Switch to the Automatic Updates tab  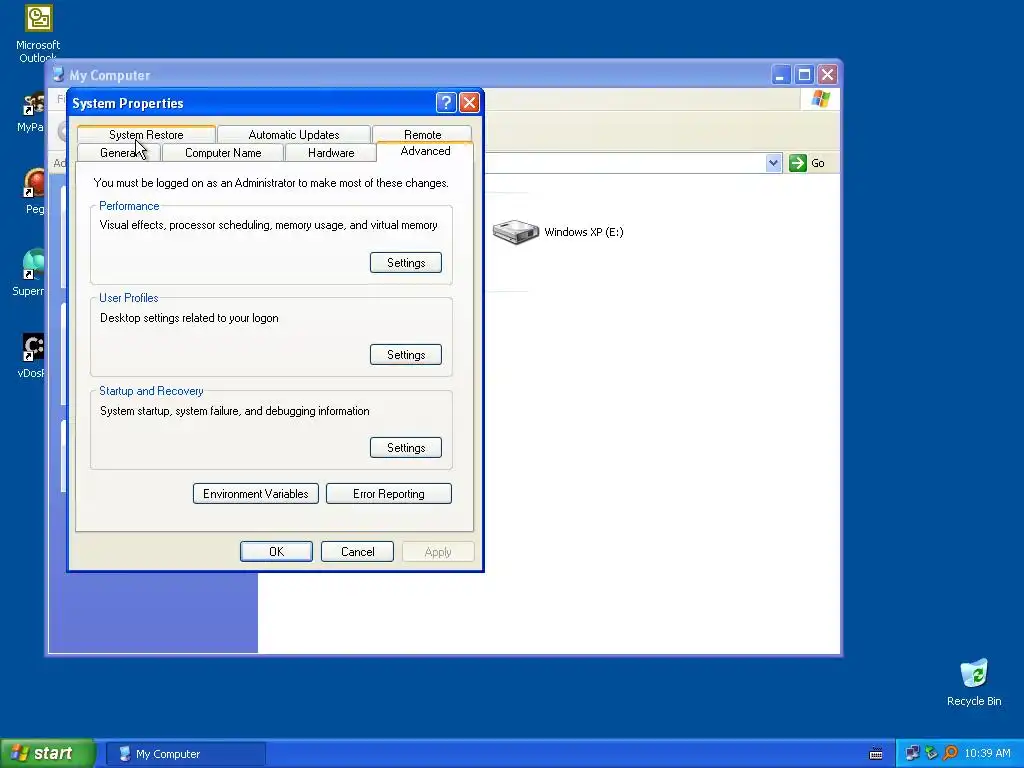pyautogui.click(x=294, y=135)
